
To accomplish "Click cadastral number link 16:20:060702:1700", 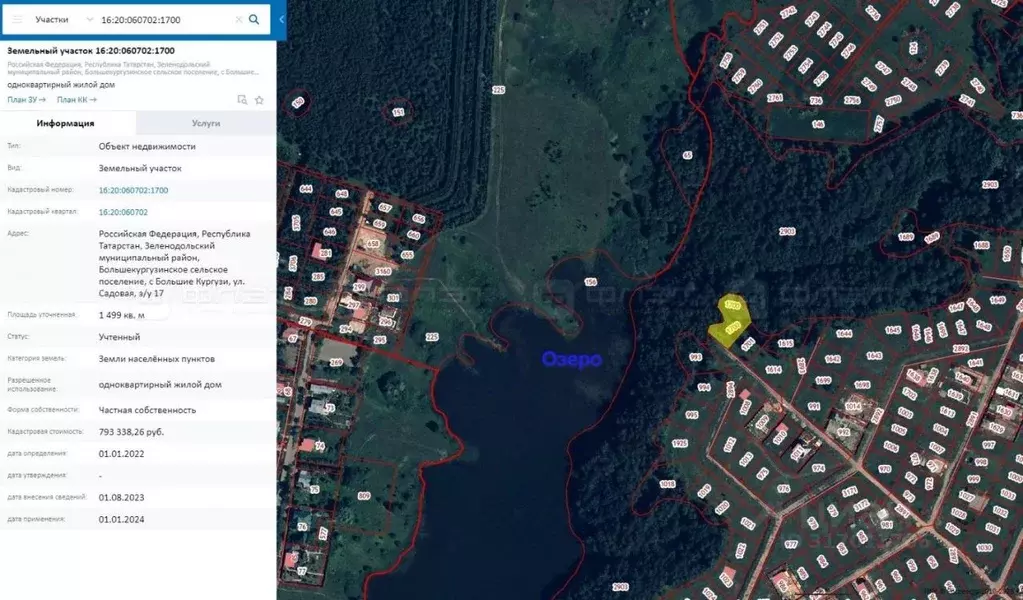I will tap(133, 190).
